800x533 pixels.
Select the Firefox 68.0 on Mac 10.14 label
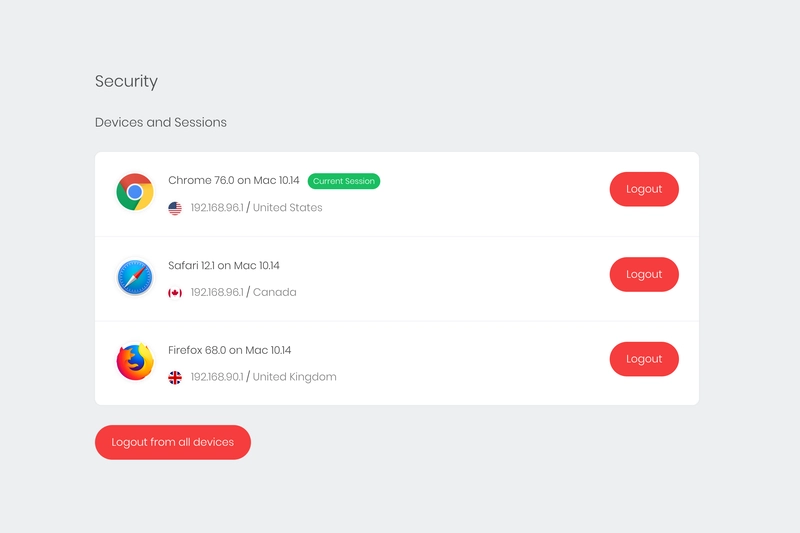pos(230,350)
